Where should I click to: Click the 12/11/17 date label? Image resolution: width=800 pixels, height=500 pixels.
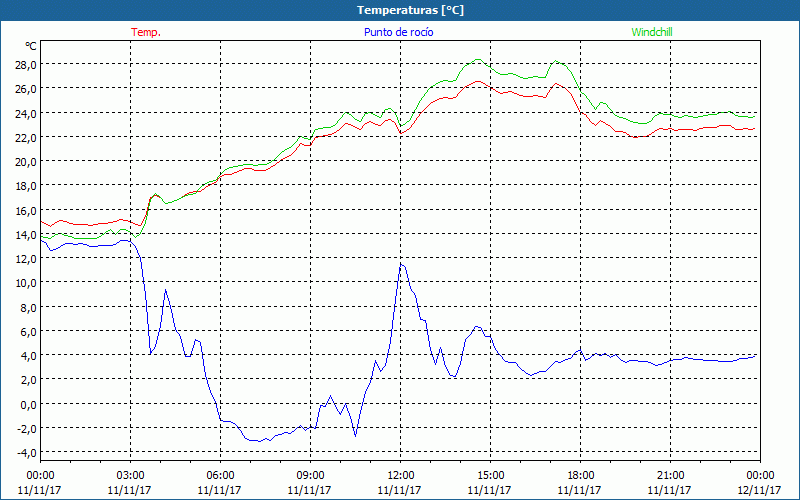pyautogui.click(x=759, y=490)
